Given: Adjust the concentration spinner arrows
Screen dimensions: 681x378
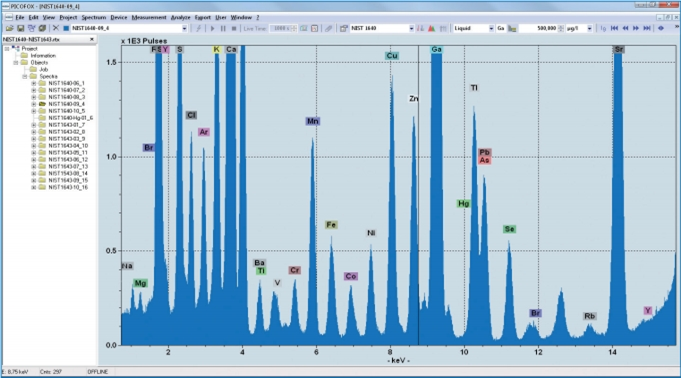Looking at the screenshot, I should click(561, 28).
